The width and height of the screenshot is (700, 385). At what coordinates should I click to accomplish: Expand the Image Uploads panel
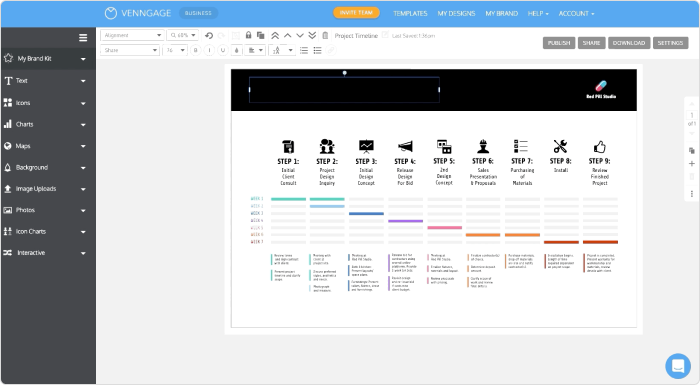48,189
